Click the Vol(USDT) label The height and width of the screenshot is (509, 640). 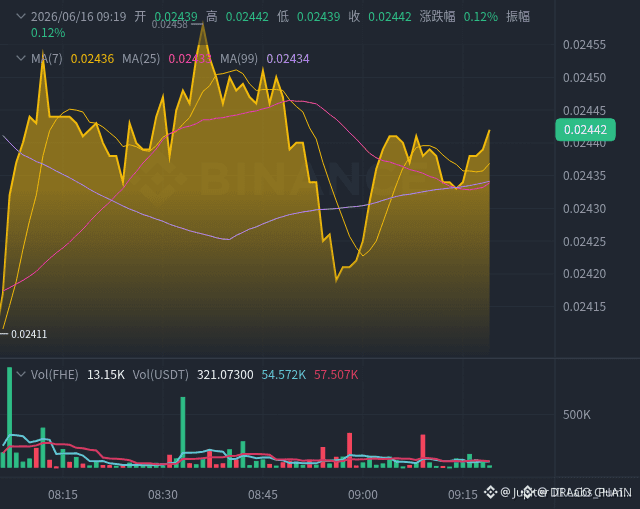tap(160, 375)
